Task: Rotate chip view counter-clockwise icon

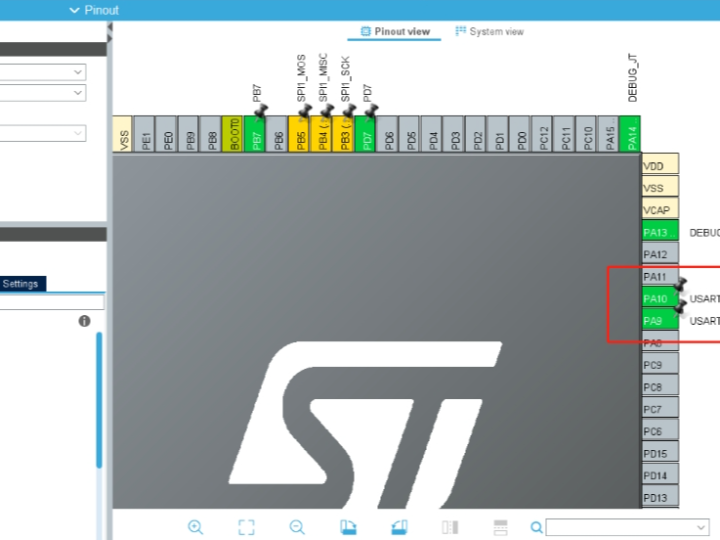Action: (399, 527)
